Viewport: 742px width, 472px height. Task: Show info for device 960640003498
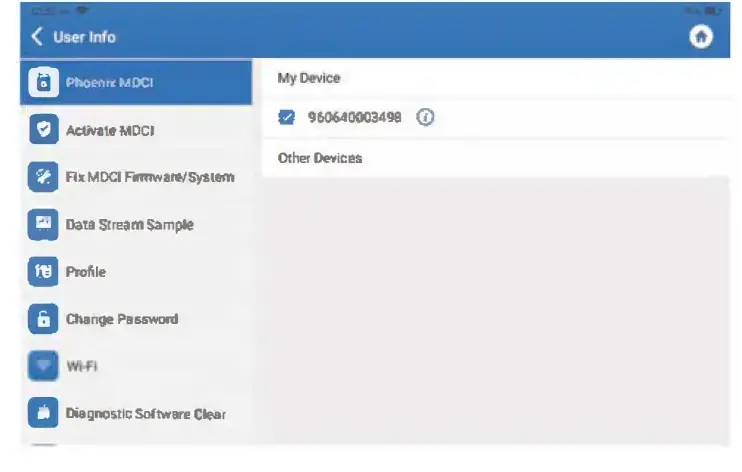[425, 117]
